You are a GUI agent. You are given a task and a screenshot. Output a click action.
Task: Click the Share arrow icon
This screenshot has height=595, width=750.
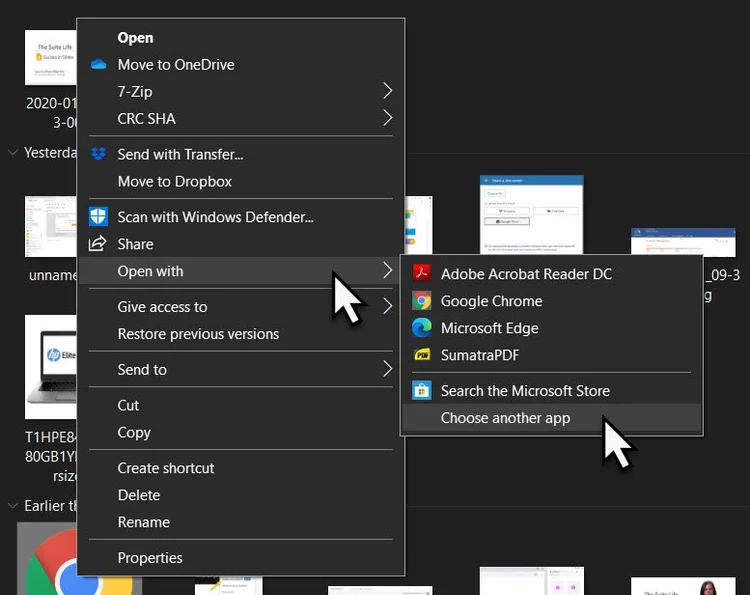point(98,243)
